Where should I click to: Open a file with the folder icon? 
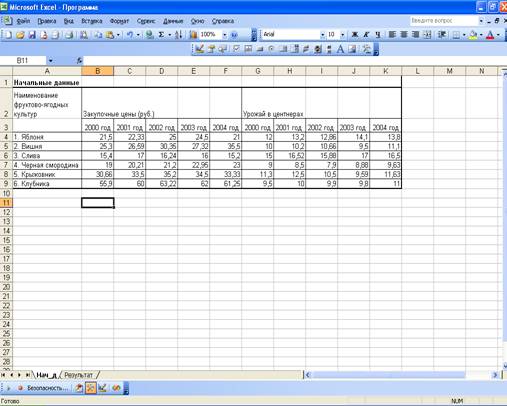(20, 34)
